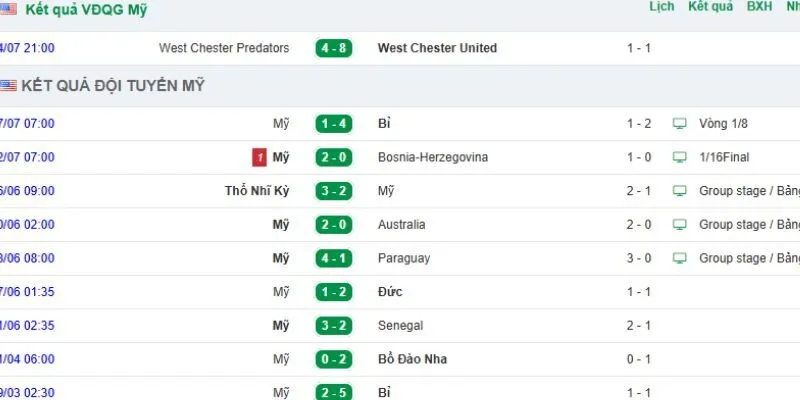Open the Bồ Đào Nha team link
Image resolution: width=800 pixels, height=400 pixels.
coord(412,359)
